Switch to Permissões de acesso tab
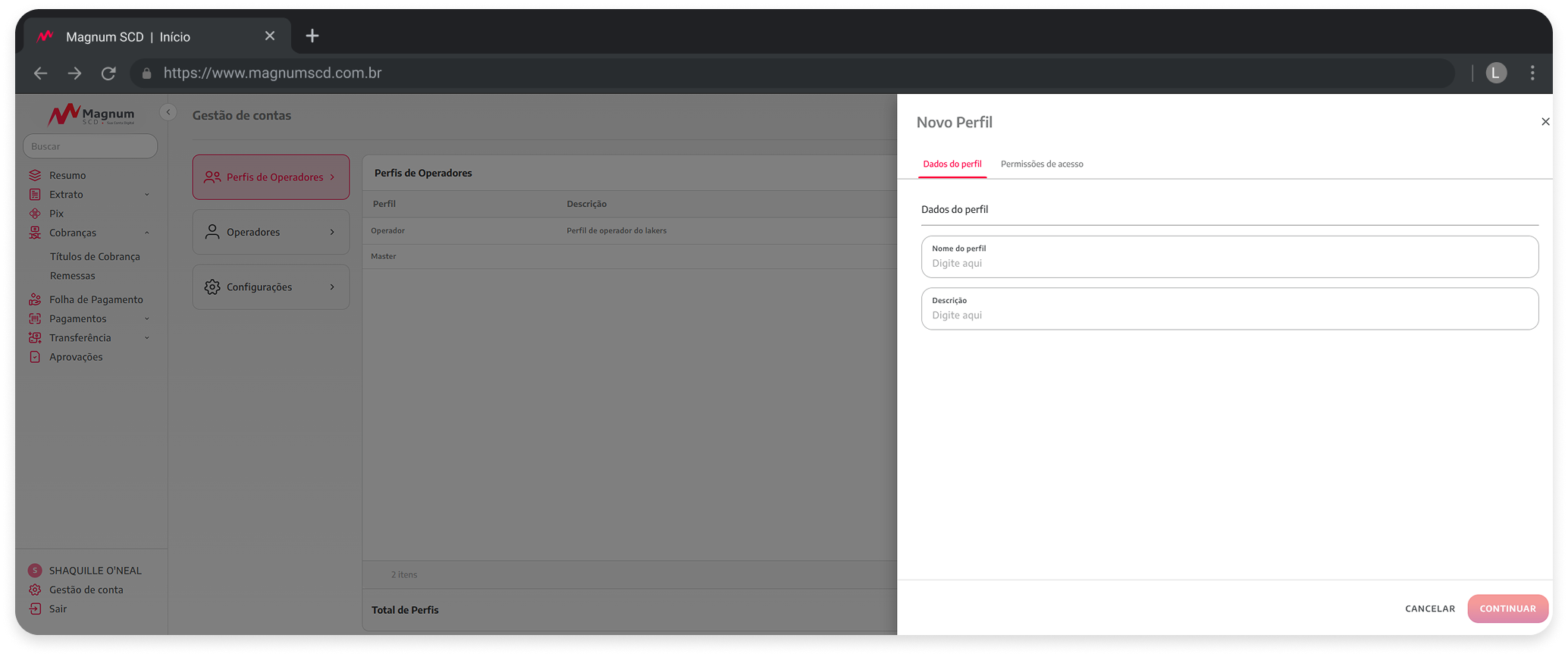This screenshot has height=657, width=1568. coord(1042,164)
